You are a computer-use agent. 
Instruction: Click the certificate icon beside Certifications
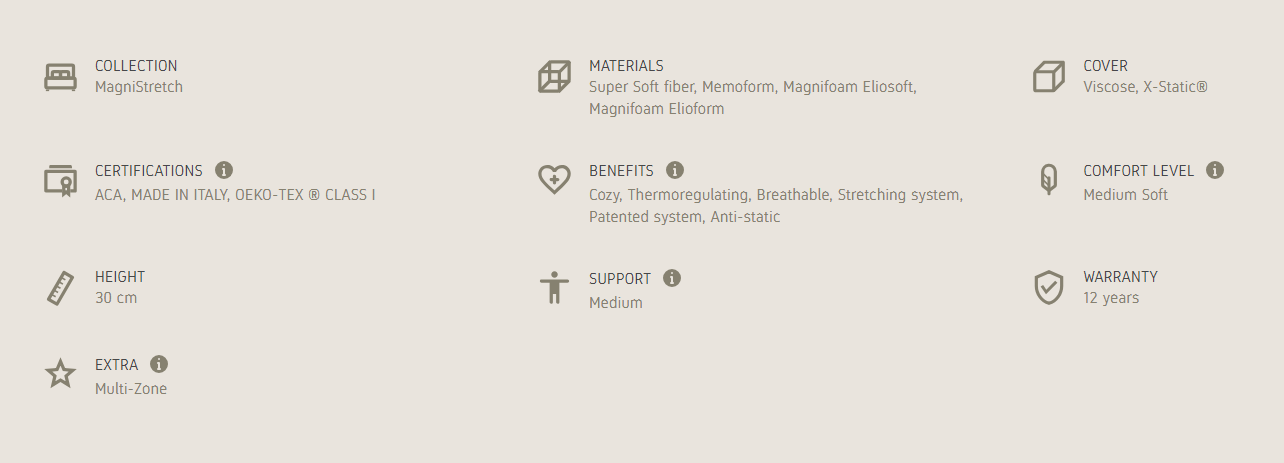(x=60, y=181)
